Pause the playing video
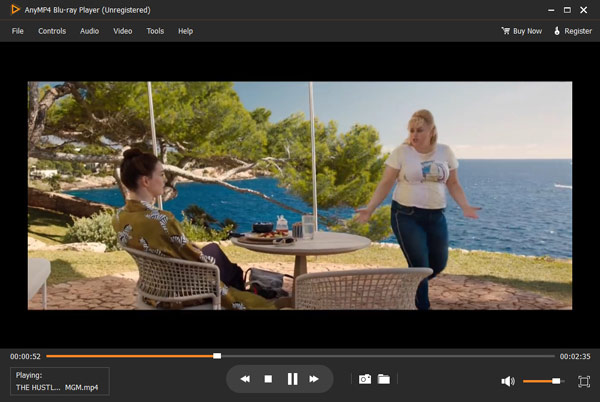600x402 pixels. 292,379
